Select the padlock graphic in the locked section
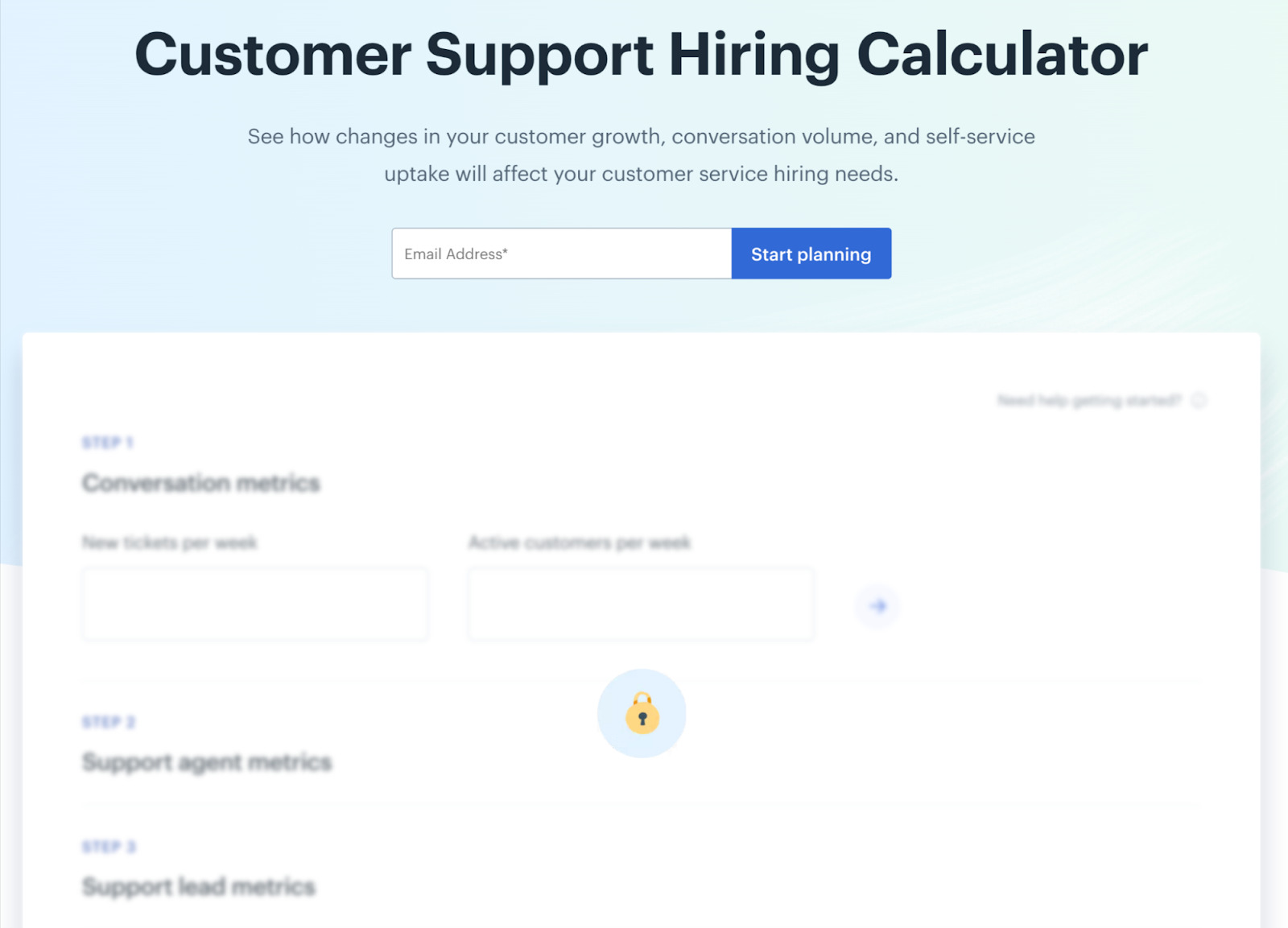 [x=641, y=713]
